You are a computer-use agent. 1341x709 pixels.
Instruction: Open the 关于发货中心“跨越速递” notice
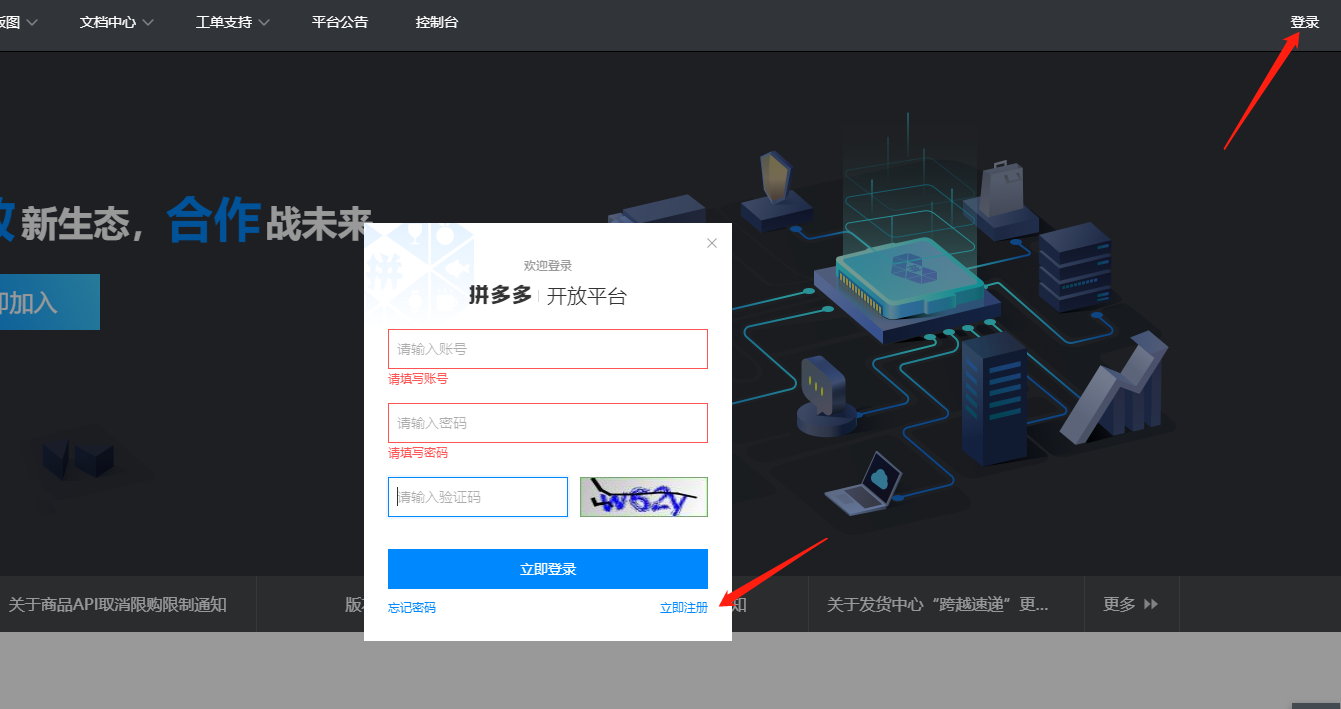[938, 604]
